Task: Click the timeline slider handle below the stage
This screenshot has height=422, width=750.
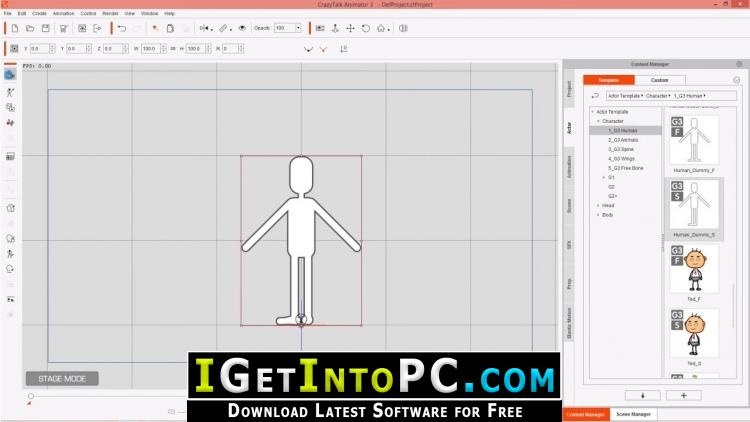Action: click(30, 396)
